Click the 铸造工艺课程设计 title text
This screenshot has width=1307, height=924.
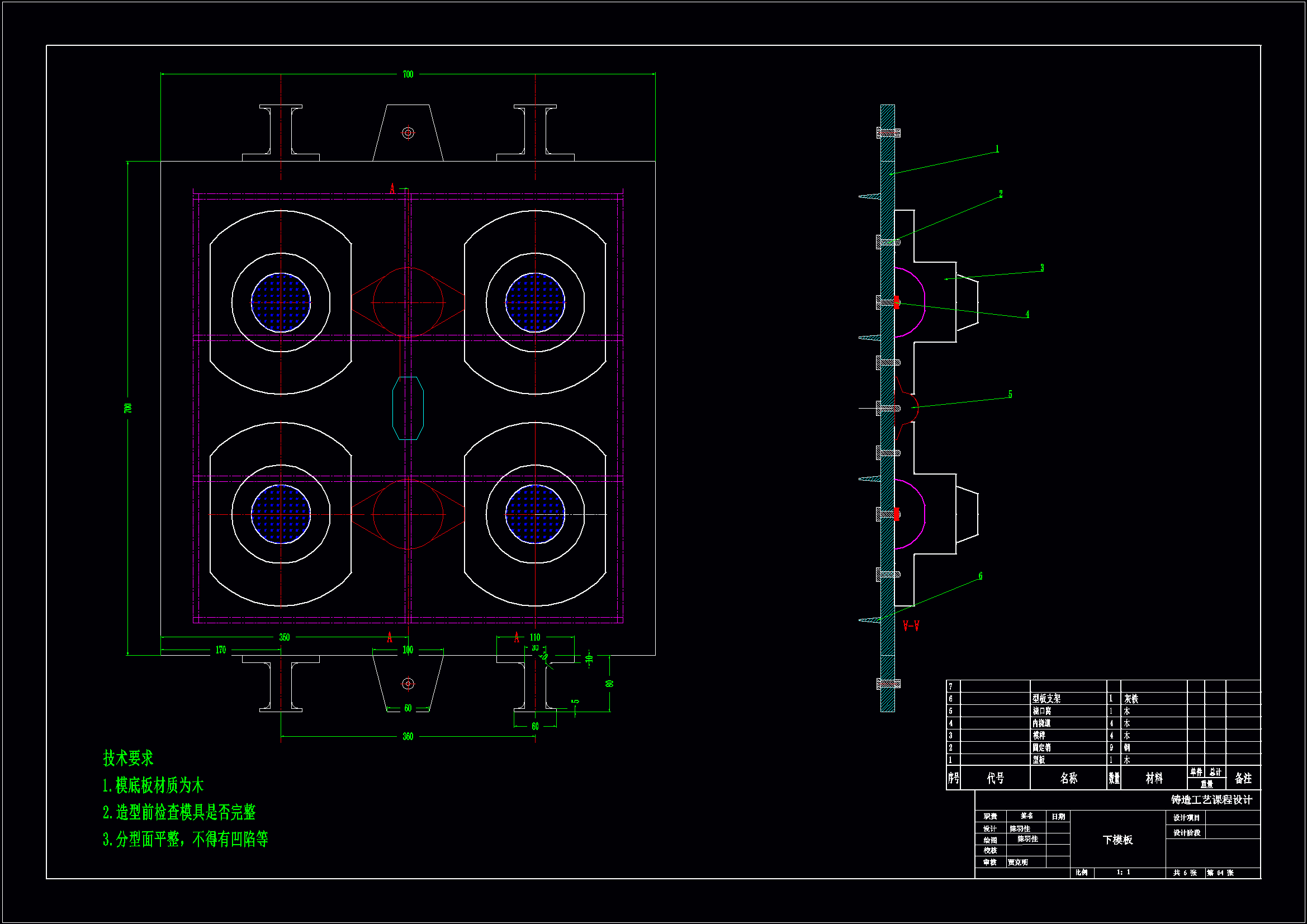point(1211,800)
